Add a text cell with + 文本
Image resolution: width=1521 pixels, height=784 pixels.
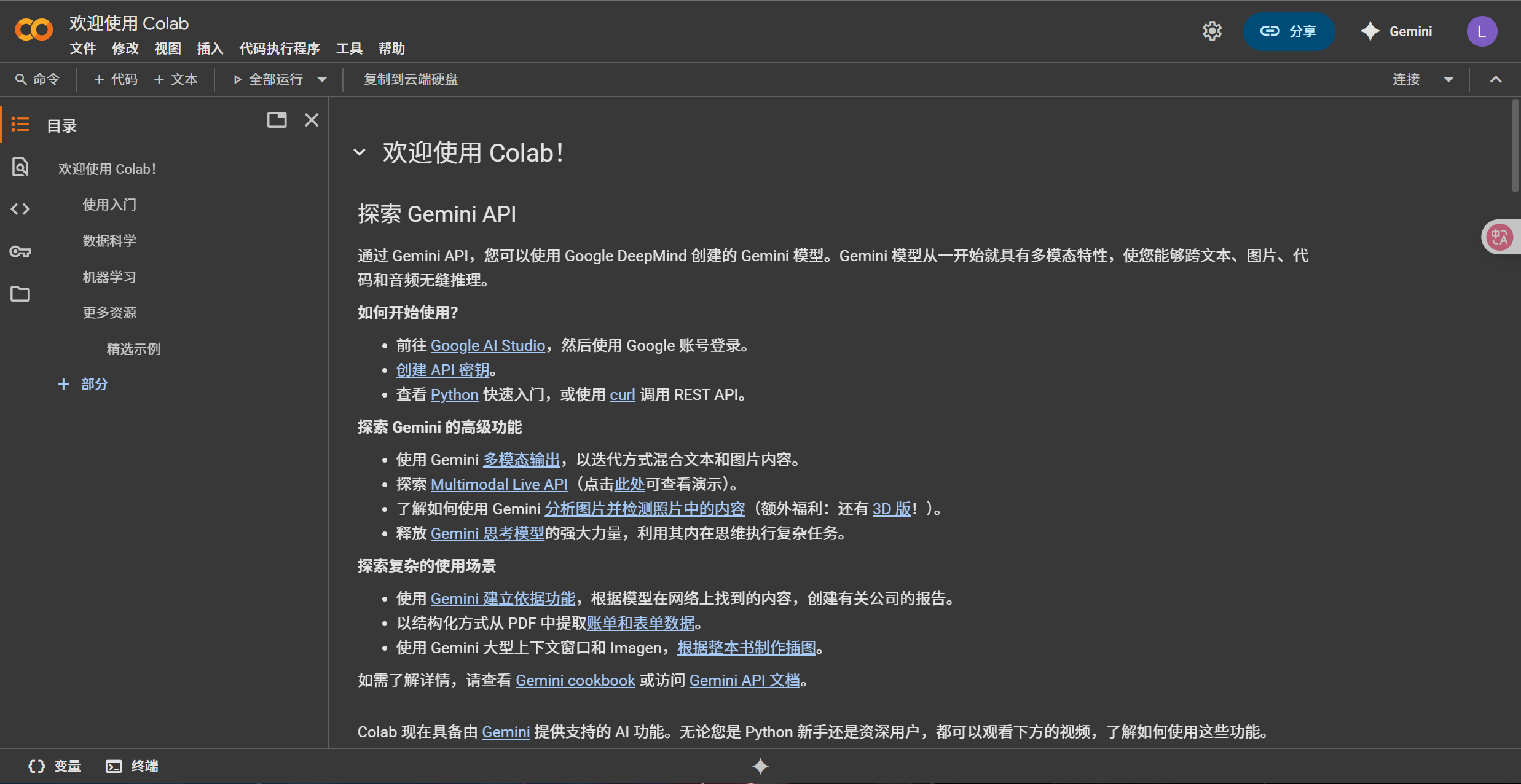coord(176,79)
